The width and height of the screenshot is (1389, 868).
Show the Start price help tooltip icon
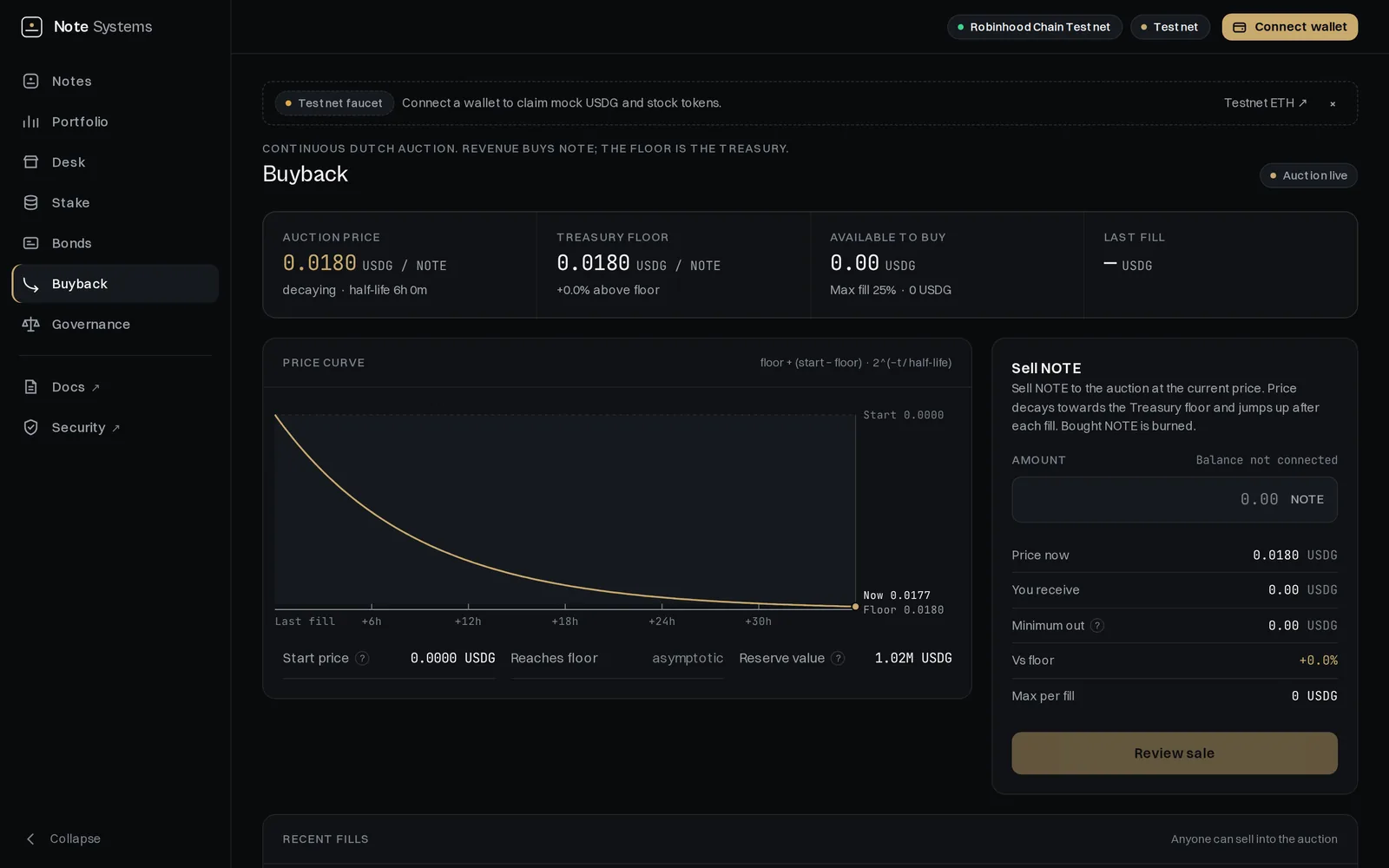tap(362, 658)
